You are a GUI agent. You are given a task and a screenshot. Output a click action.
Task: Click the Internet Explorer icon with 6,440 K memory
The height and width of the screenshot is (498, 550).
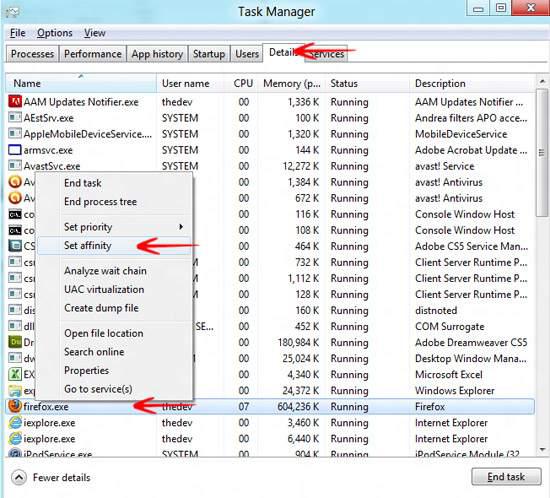pyautogui.click(x=15, y=439)
